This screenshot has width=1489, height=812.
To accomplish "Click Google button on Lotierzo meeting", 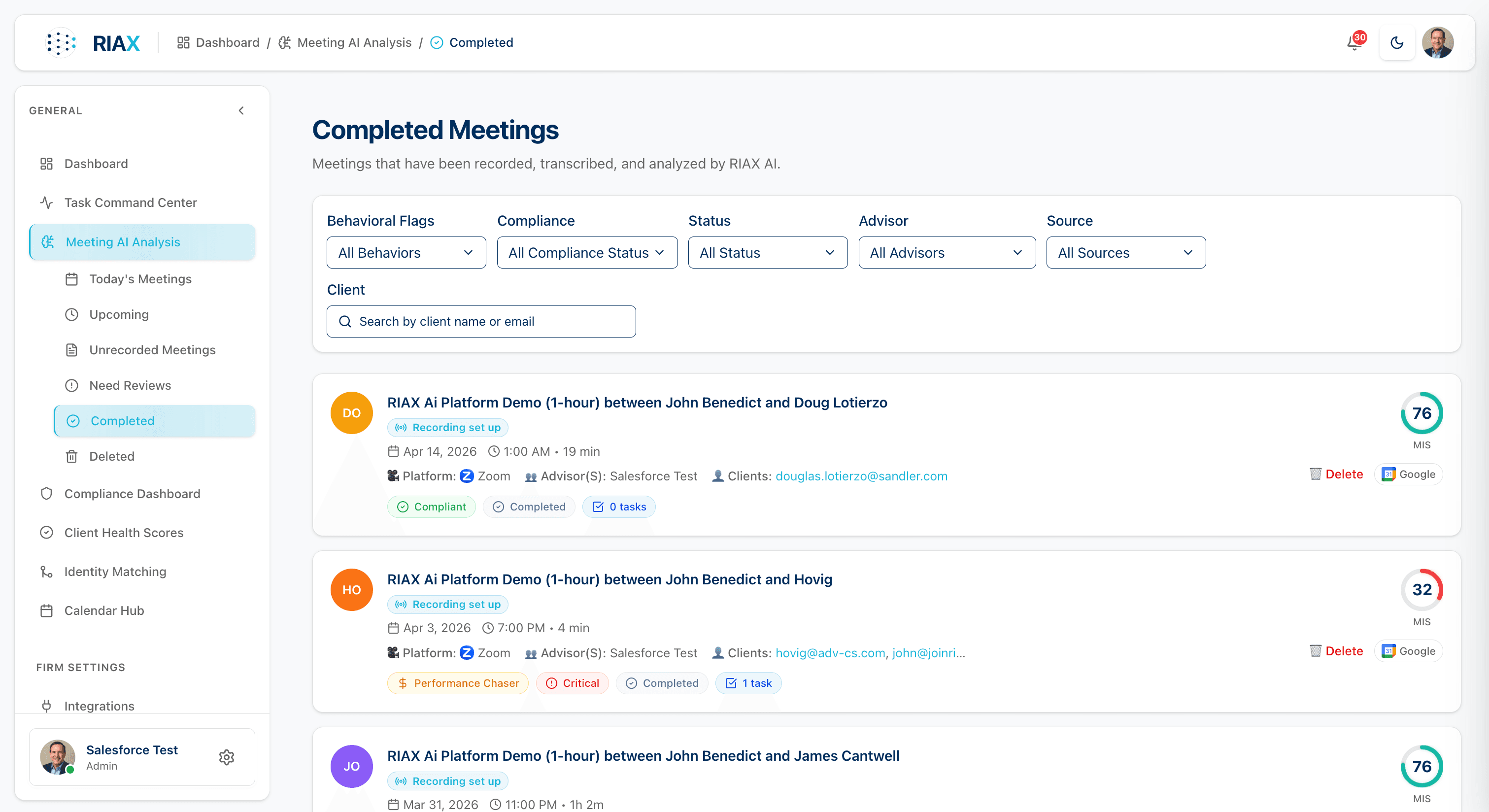I will pyautogui.click(x=1408, y=474).
